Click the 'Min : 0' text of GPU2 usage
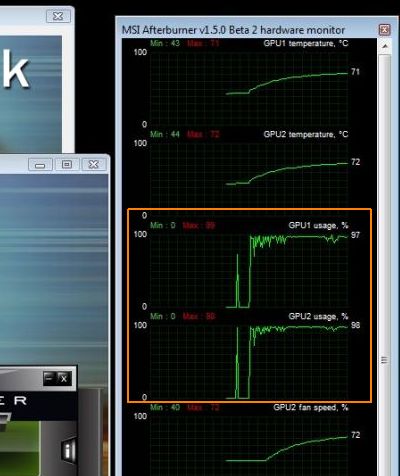The width and height of the screenshot is (400, 476). [163, 316]
